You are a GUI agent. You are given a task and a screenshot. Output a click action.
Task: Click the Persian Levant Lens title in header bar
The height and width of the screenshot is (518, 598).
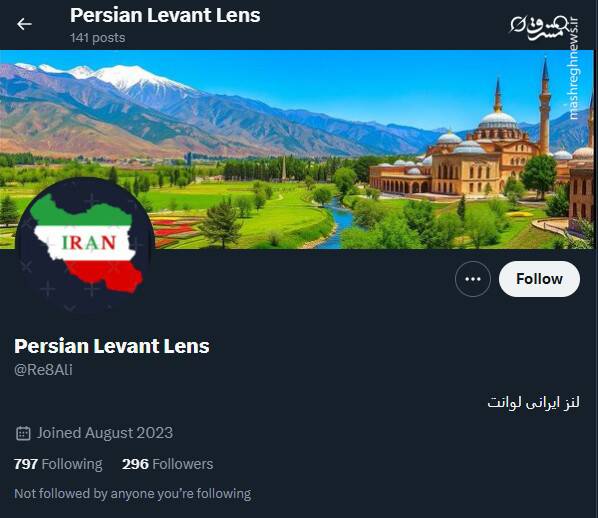click(x=165, y=16)
